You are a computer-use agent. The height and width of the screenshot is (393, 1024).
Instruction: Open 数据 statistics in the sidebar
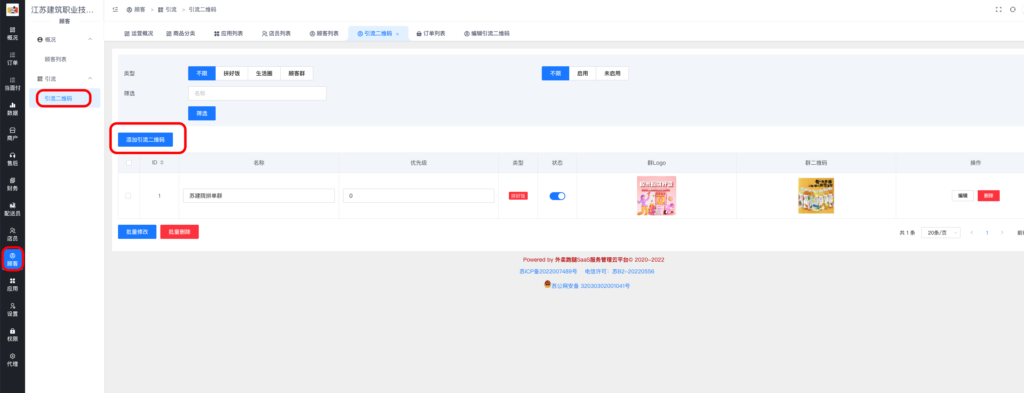[12, 108]
